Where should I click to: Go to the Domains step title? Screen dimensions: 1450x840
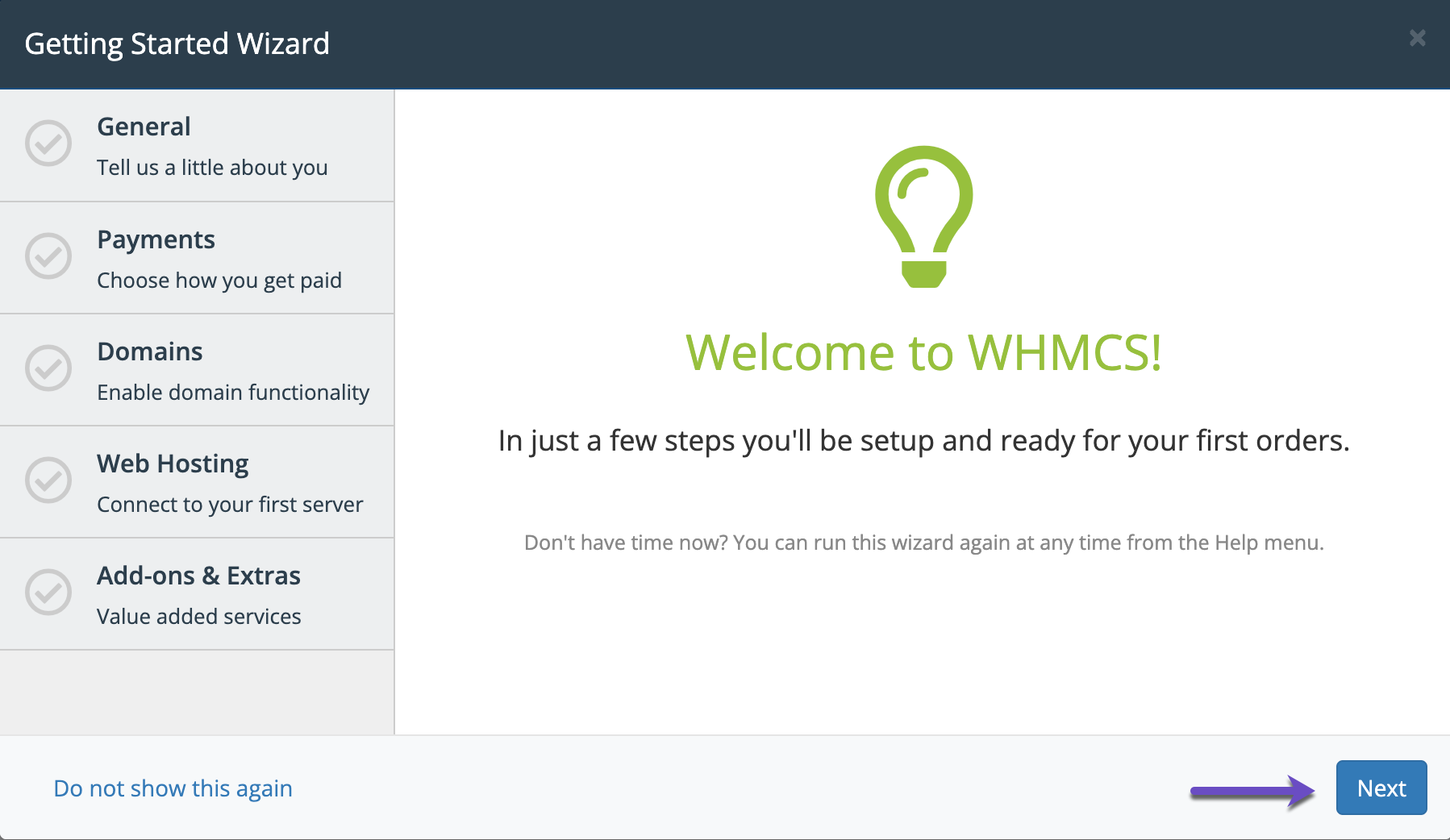(149, 351)
